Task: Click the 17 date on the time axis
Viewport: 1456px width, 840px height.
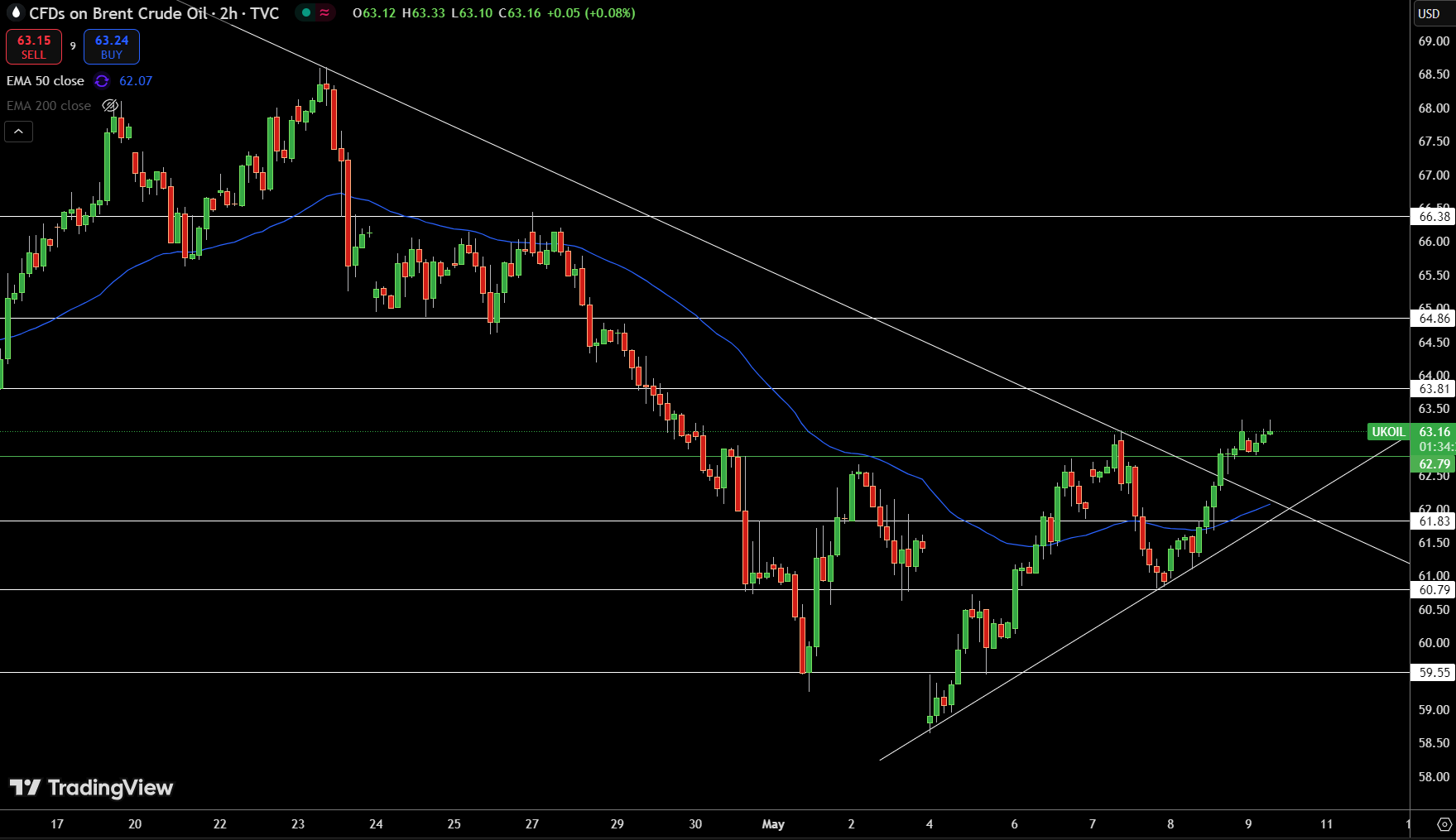Action: [x=57, y=824]
